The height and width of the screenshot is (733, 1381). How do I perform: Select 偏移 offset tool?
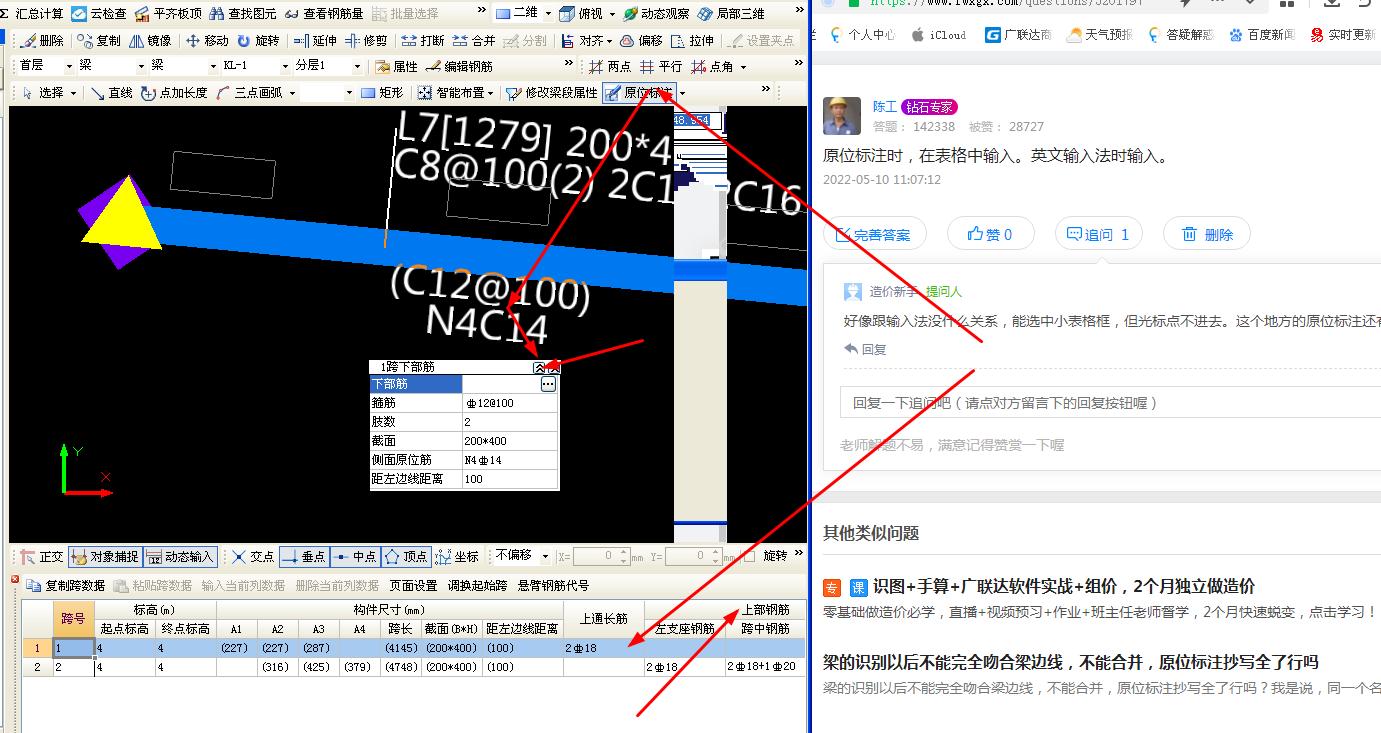[x=641, y=41]
